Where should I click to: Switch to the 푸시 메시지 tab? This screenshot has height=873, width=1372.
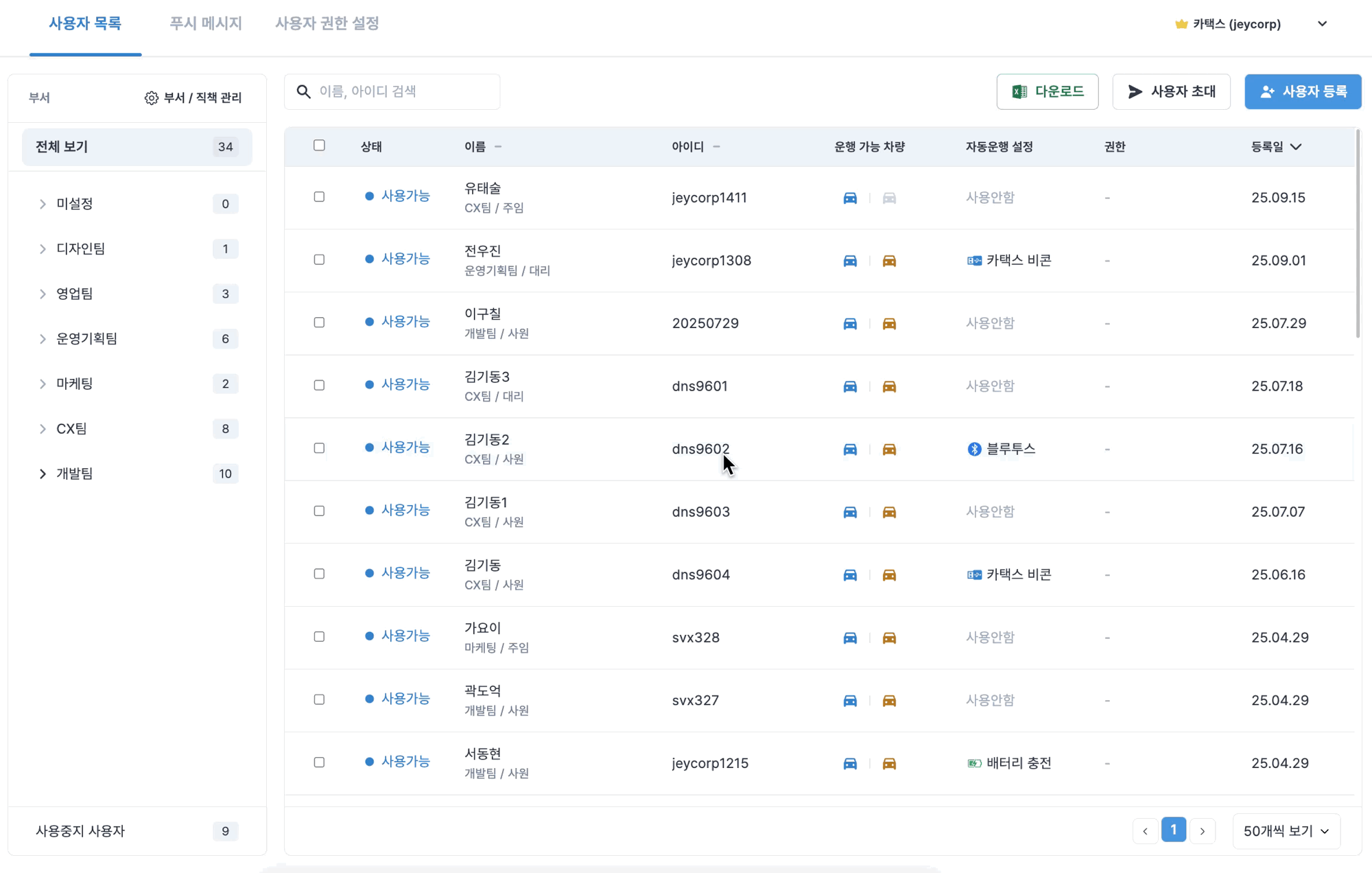click(x=206, y=23)
